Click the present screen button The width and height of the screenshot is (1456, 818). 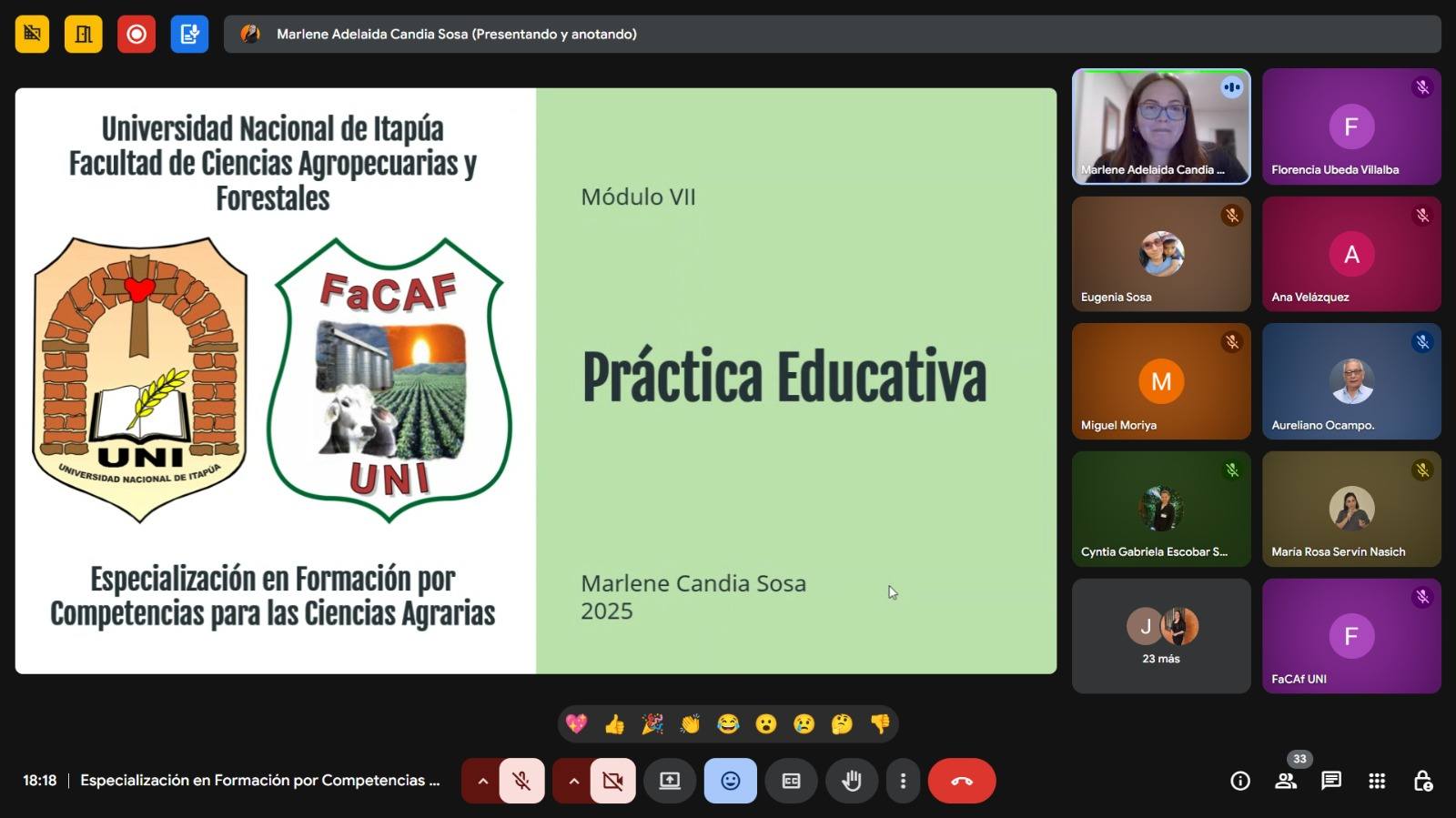pyautogui.click(x=670, y=781)
